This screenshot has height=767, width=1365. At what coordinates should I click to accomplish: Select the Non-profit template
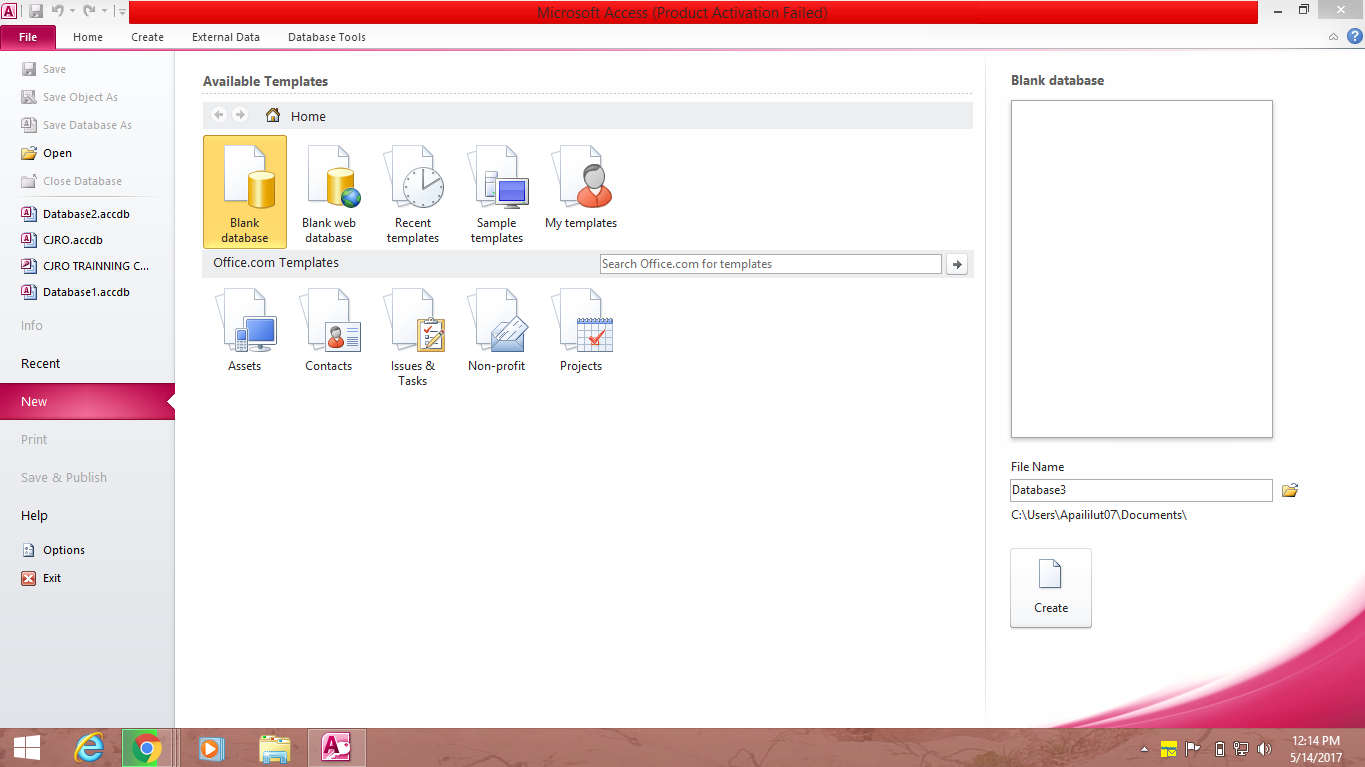click(x=497, y=333)
